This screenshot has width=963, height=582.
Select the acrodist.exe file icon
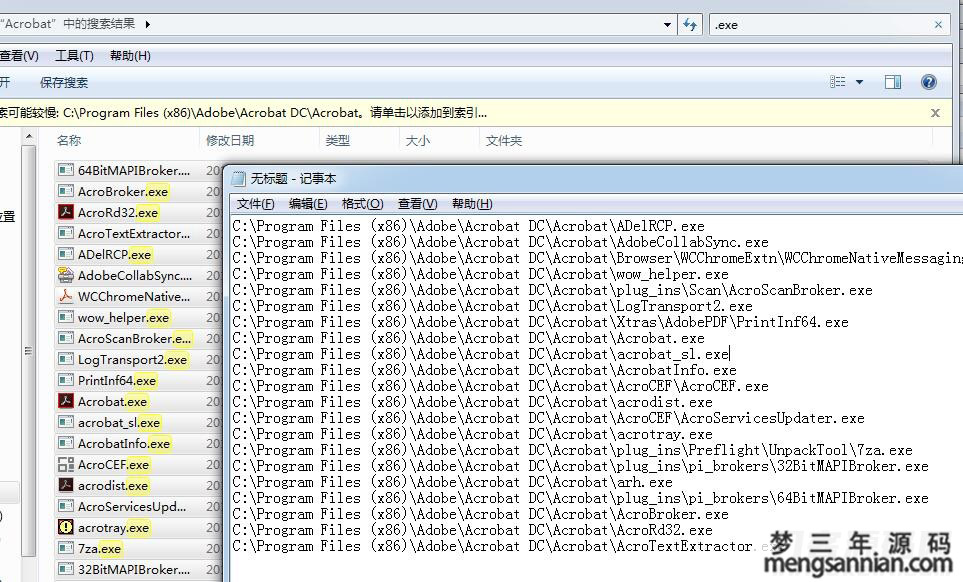pos(66,485)
